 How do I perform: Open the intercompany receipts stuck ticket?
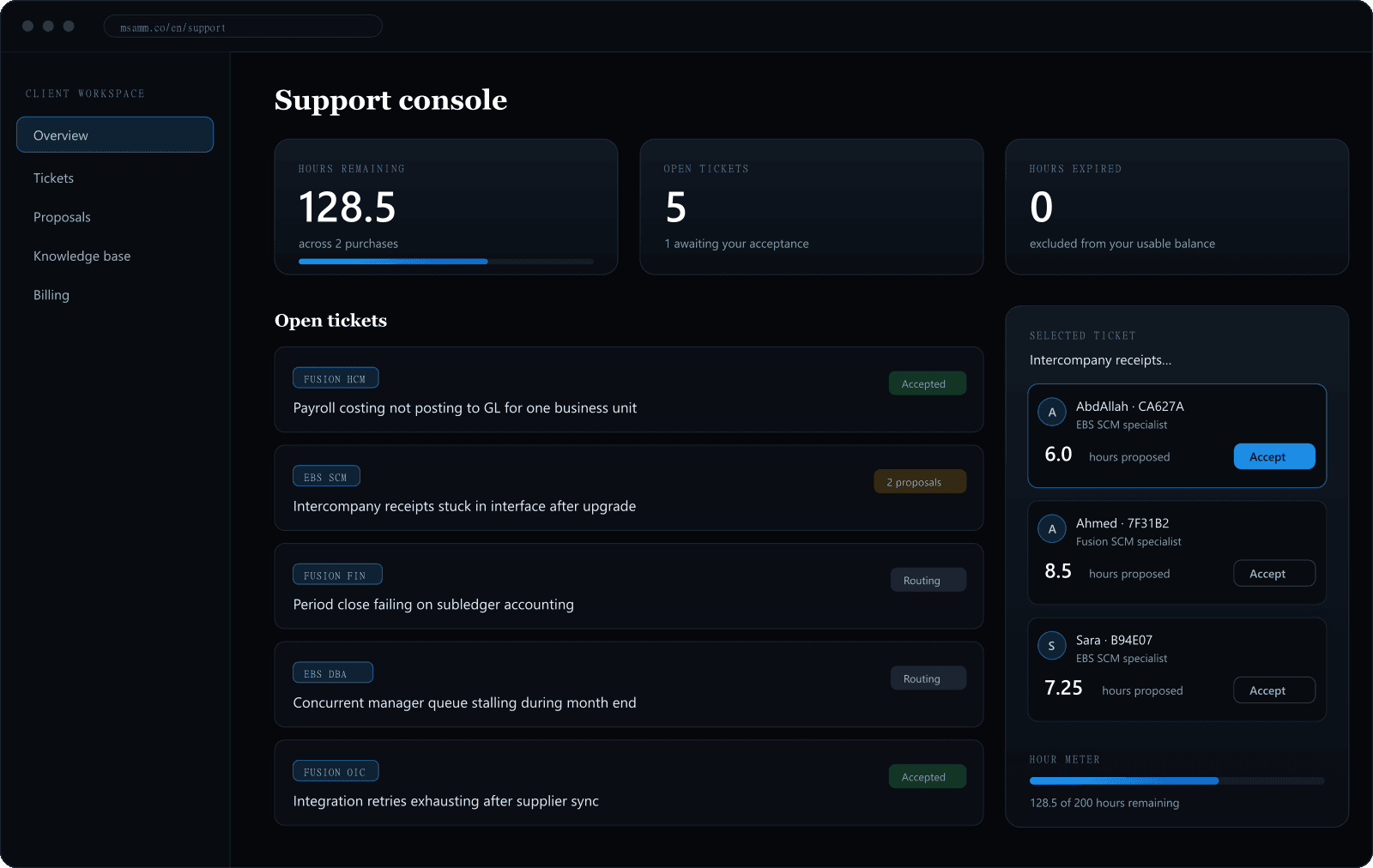629,488
